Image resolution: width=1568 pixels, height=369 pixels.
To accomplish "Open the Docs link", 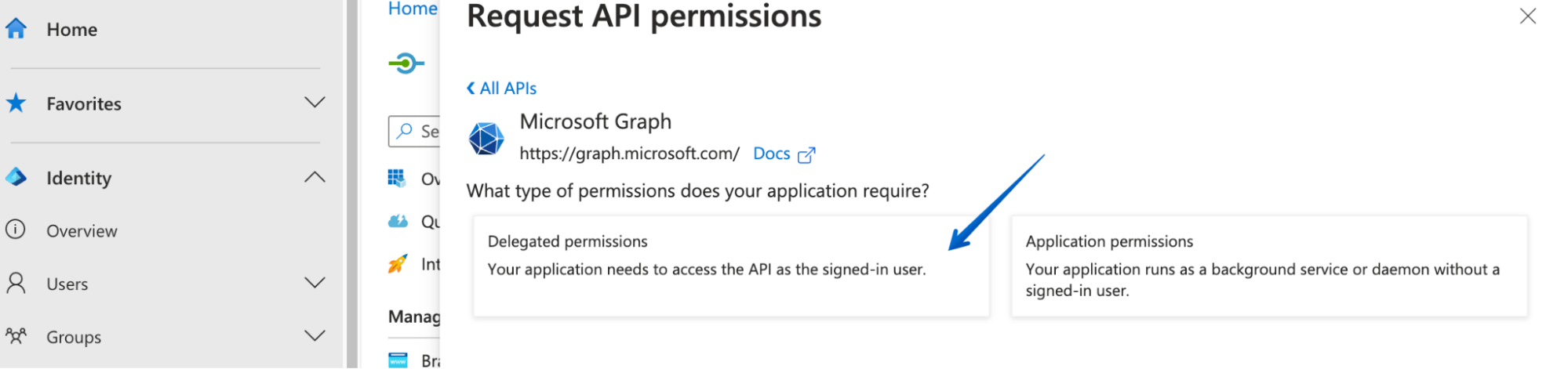I will (x=771, y=154).
